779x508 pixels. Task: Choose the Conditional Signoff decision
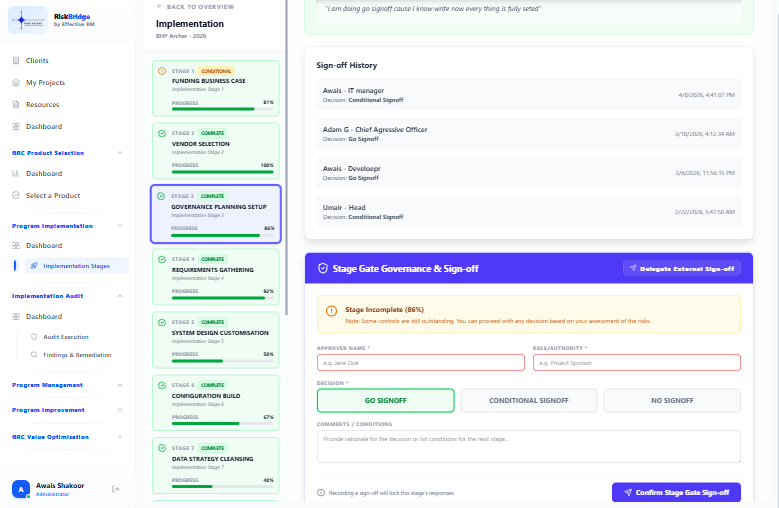coord(529,400)
